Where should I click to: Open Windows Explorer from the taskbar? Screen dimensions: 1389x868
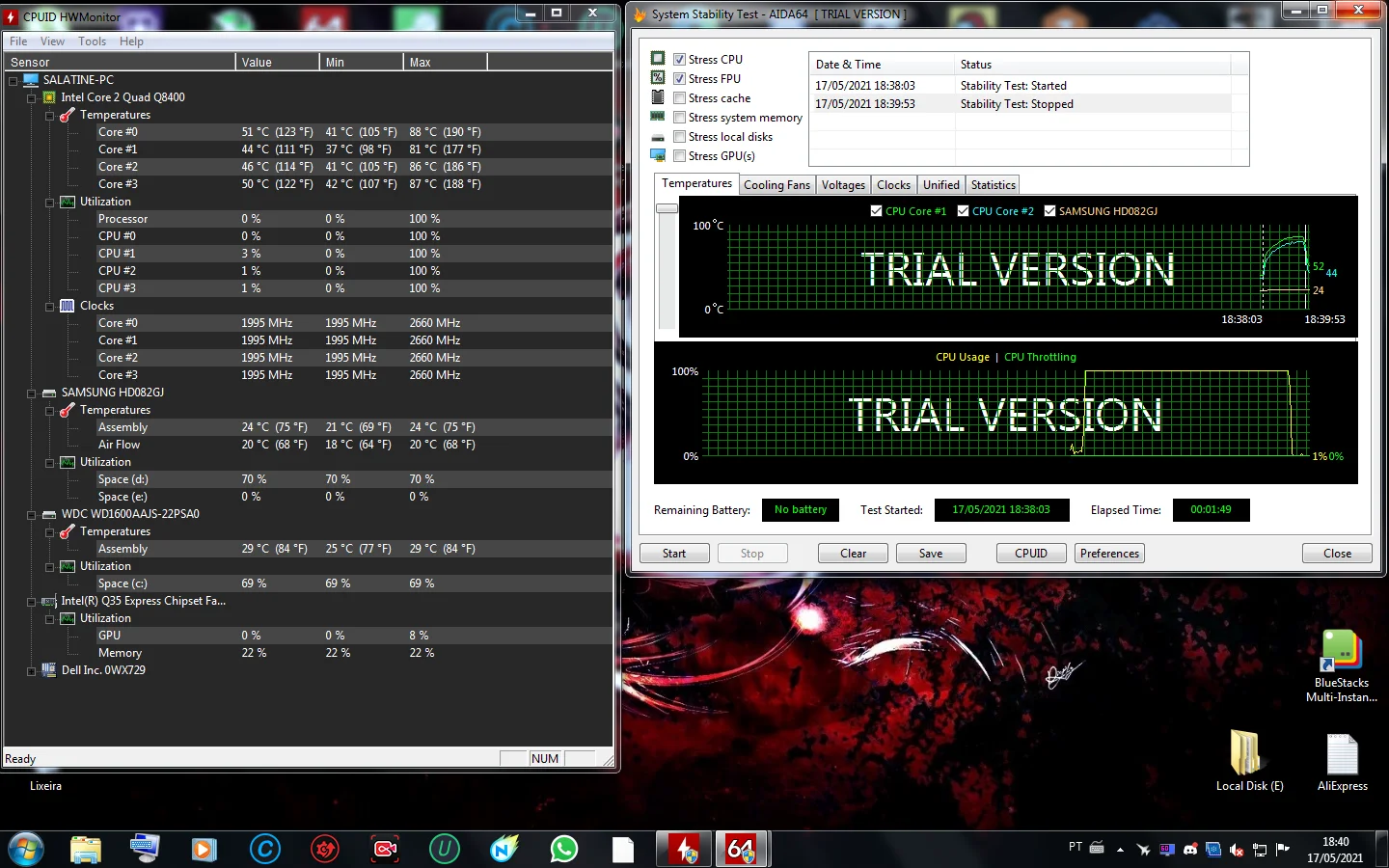coord(86,850)
